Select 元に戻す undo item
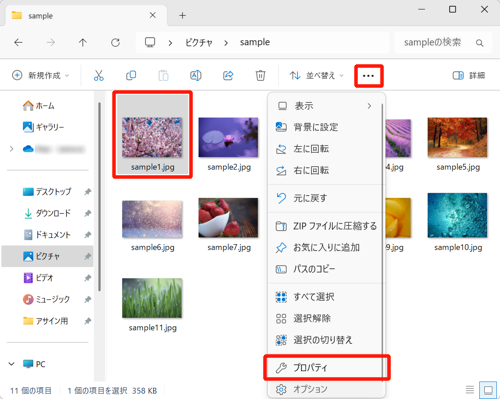500x399 pixels. coord(325,198)
